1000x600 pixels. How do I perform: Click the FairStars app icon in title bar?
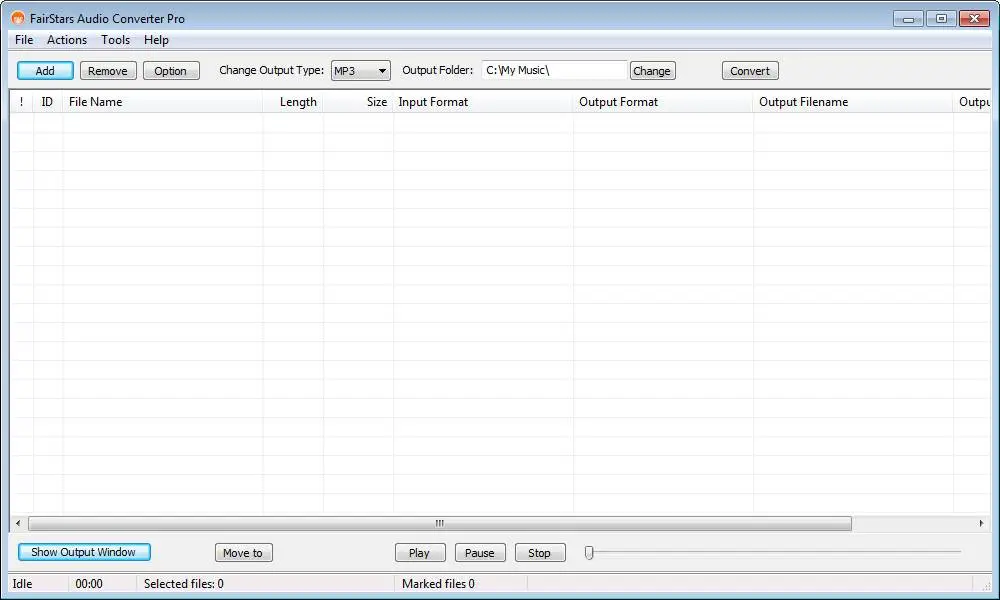coord(18,18)
